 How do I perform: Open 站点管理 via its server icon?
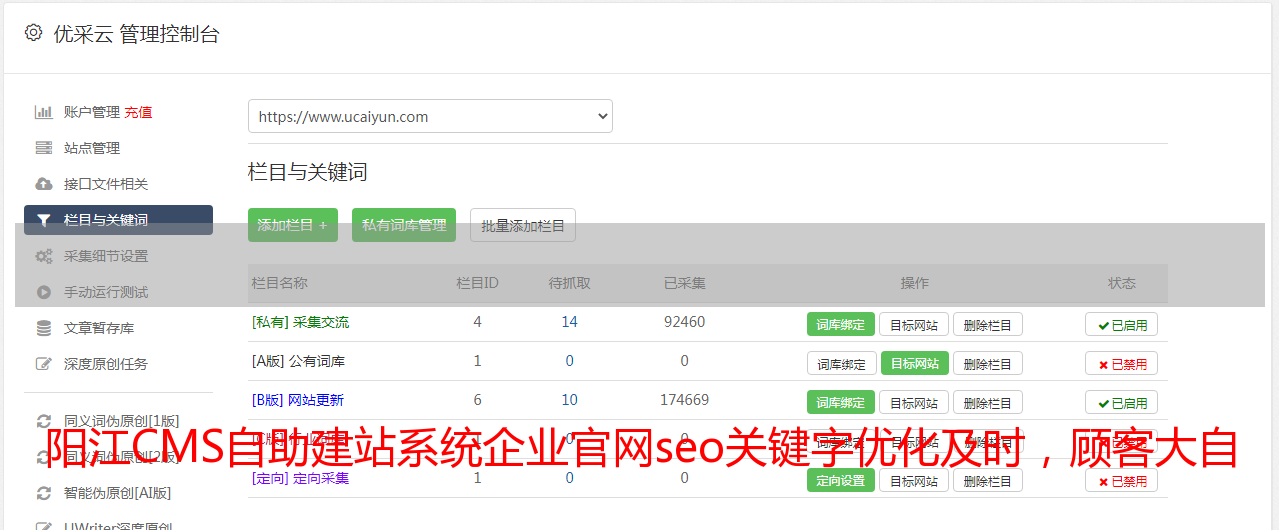tap(44, 148)
